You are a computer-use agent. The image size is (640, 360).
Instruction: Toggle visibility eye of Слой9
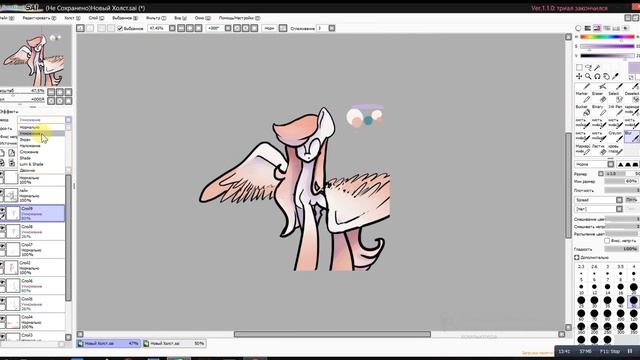[x=2, y=210]
